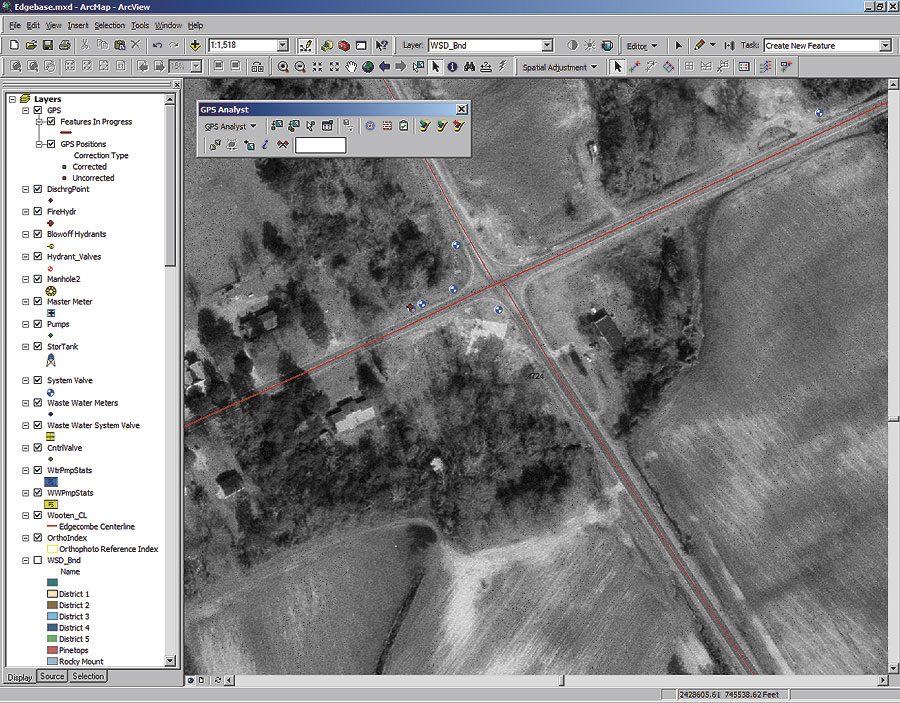This screenshot has height=703, width=900.
Task: Launch ArcCatalog from its toolbar icon
Action: tap(327, 45)
